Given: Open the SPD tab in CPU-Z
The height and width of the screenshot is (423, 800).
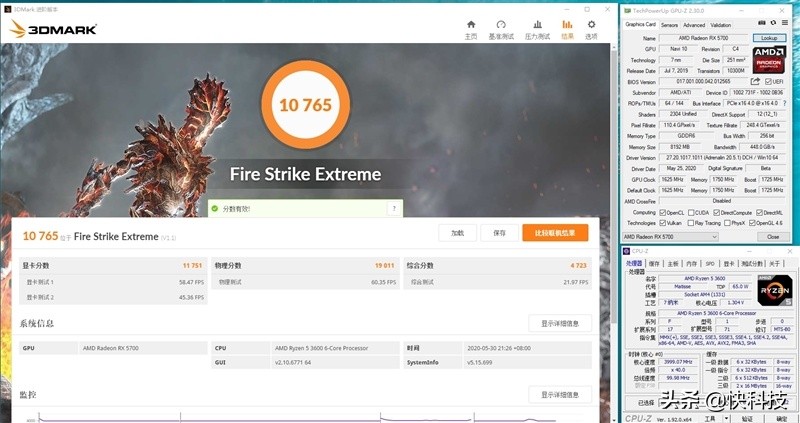Looking at the screenshot, I should pos(710,263).
